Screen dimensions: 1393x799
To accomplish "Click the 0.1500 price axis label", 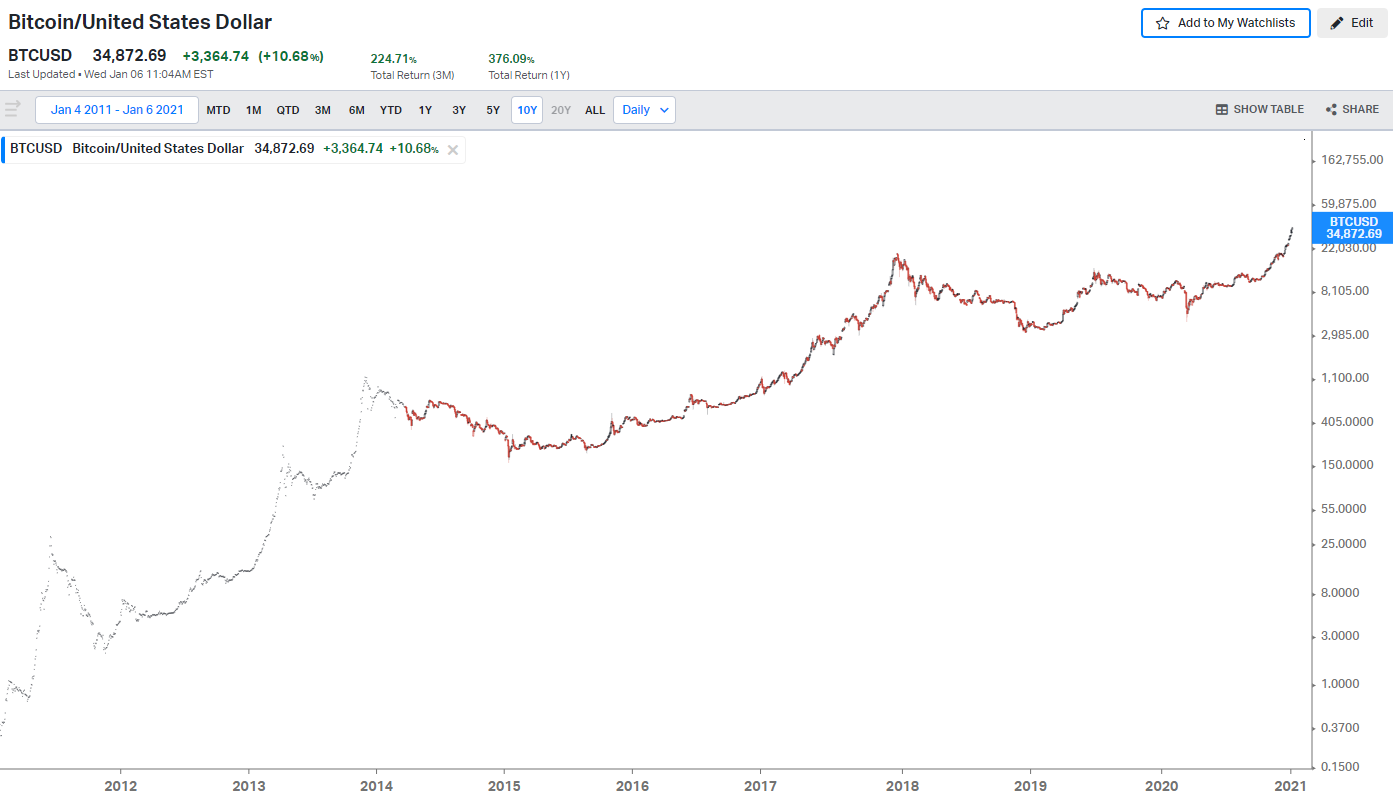I will pyautogui.click(x=1341, y=767).
